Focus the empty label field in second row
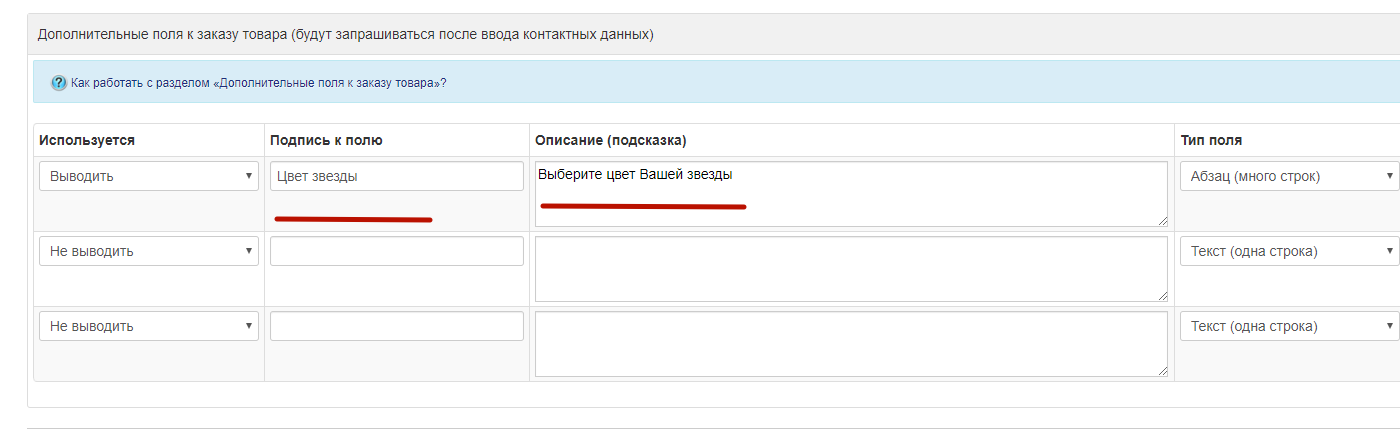 click(396, 251)
